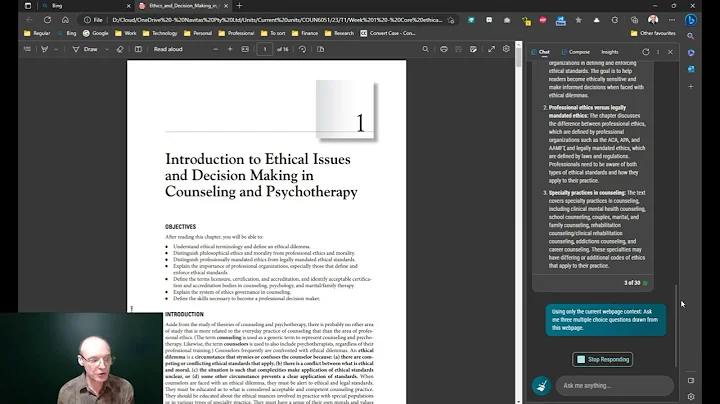
Task: Open the Favourites star toolbar icon
Action: tap(579, 20)
